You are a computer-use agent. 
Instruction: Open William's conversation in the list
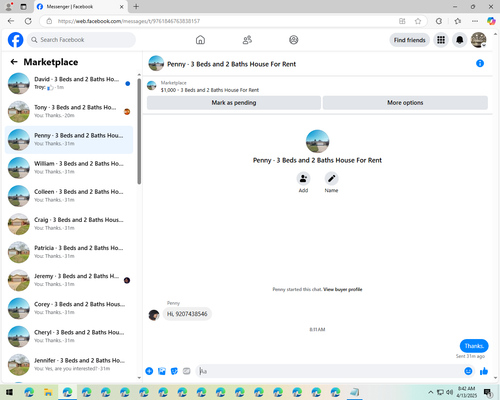click(69, 168)
